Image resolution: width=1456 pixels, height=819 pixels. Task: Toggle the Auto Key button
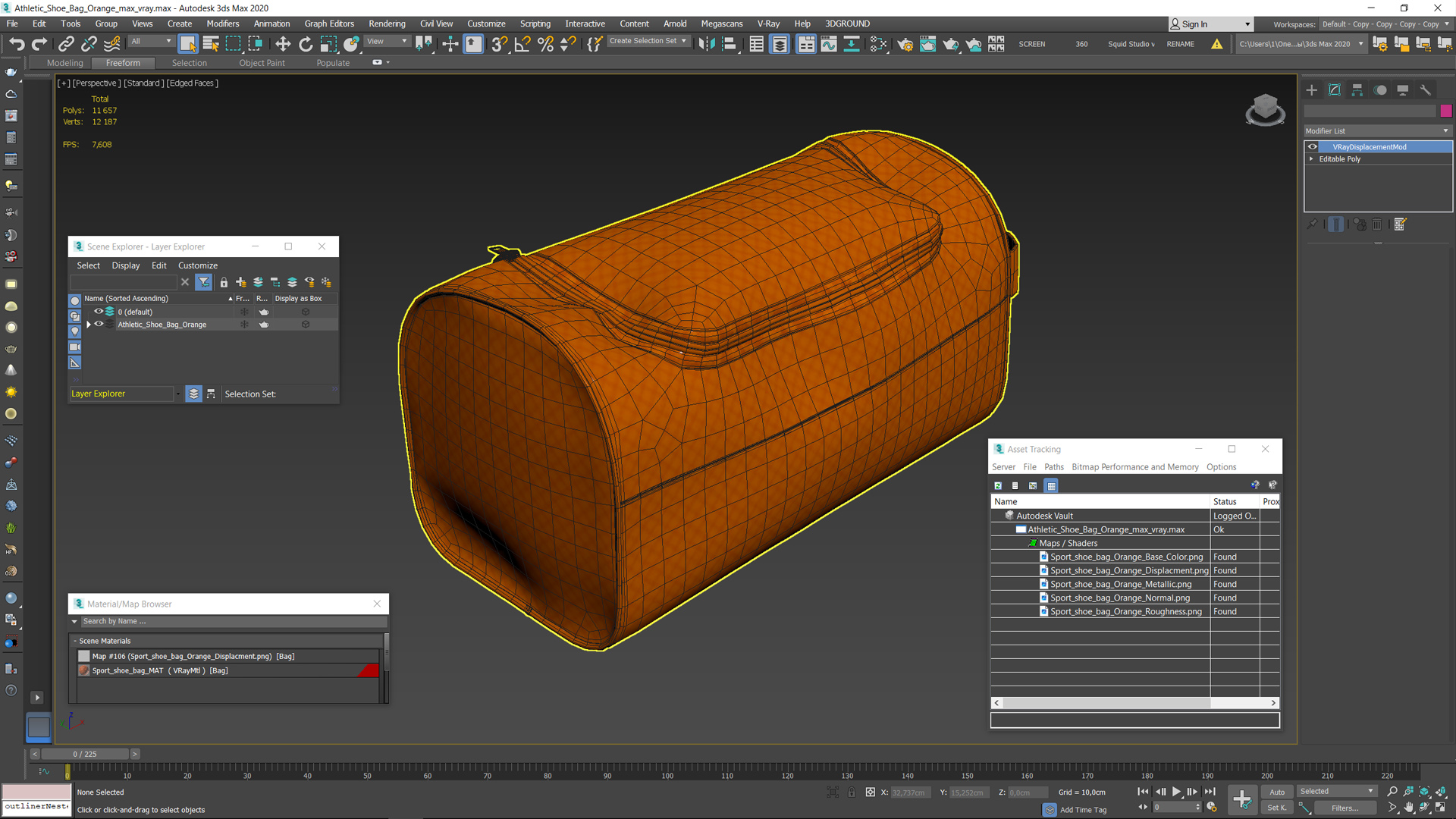(1277, 792)
